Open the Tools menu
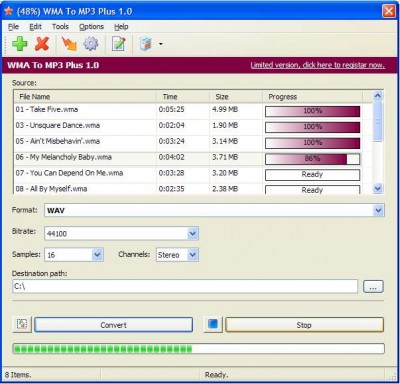This screenshot has width=400, height=384. (x=60, y=27)
